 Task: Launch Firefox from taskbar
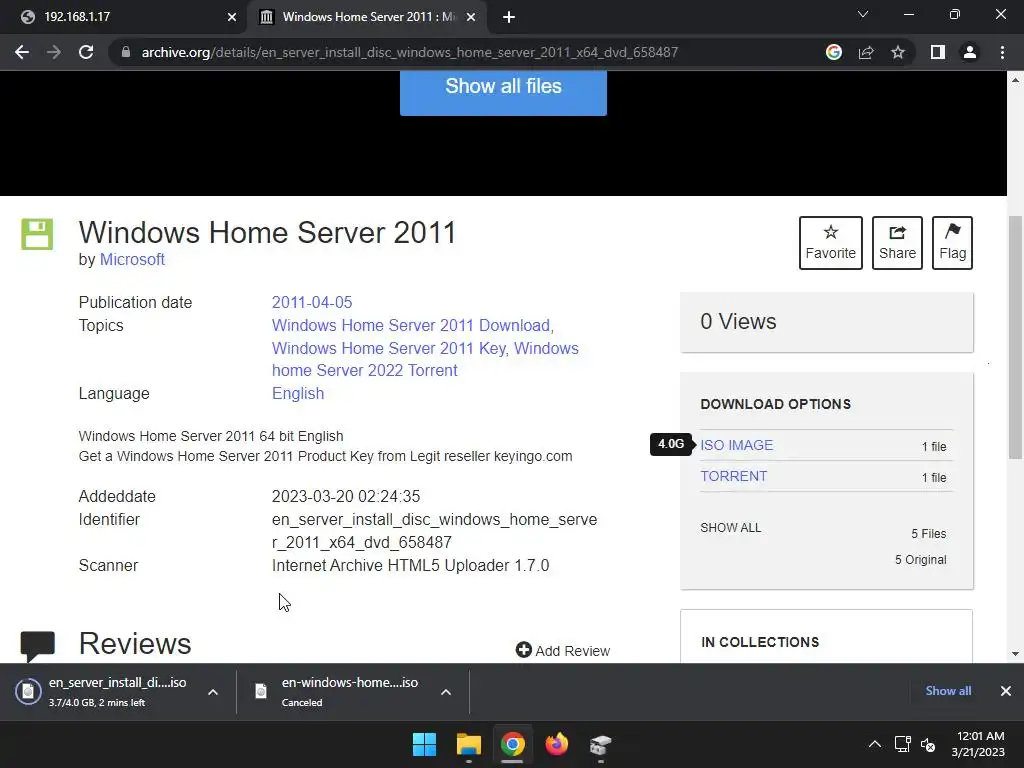556,744
